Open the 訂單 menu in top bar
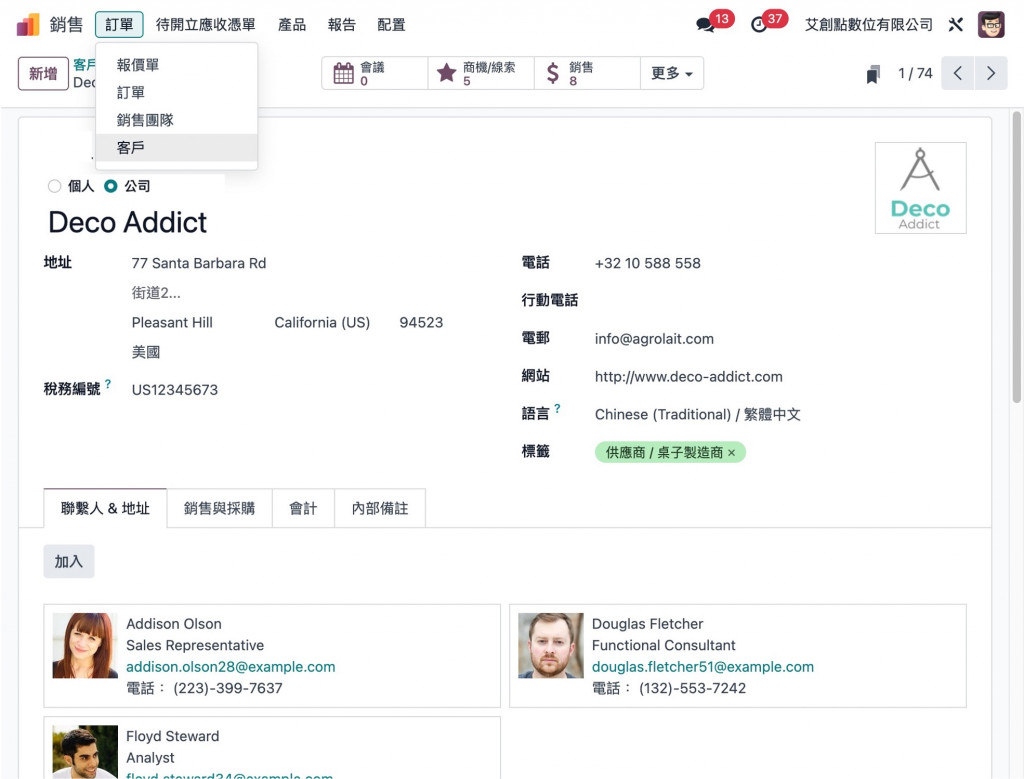Screen dimensions: 1024x779 119,25
